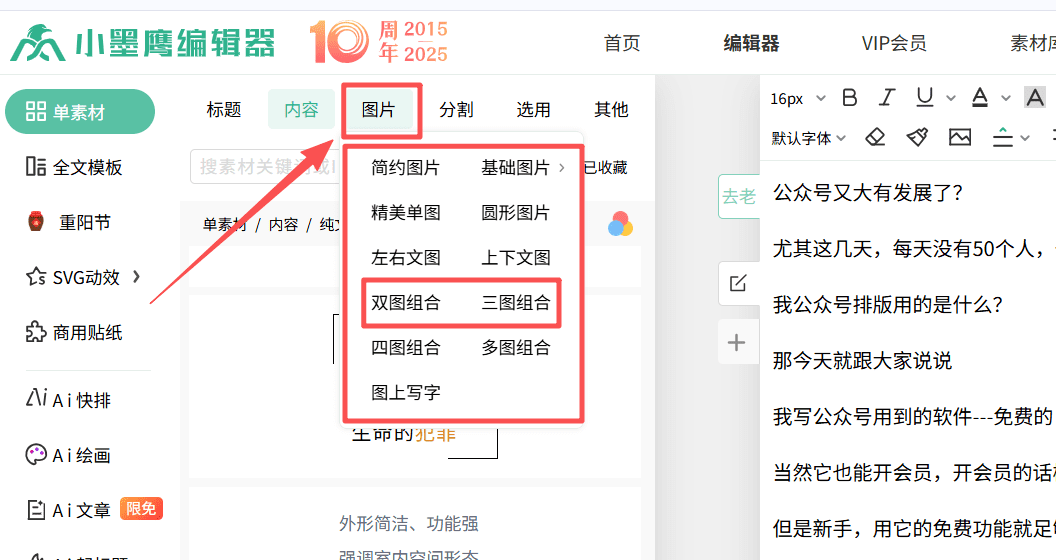Toggle the text background highlight A button
Screen dimensions: 1056x560
1035,98
